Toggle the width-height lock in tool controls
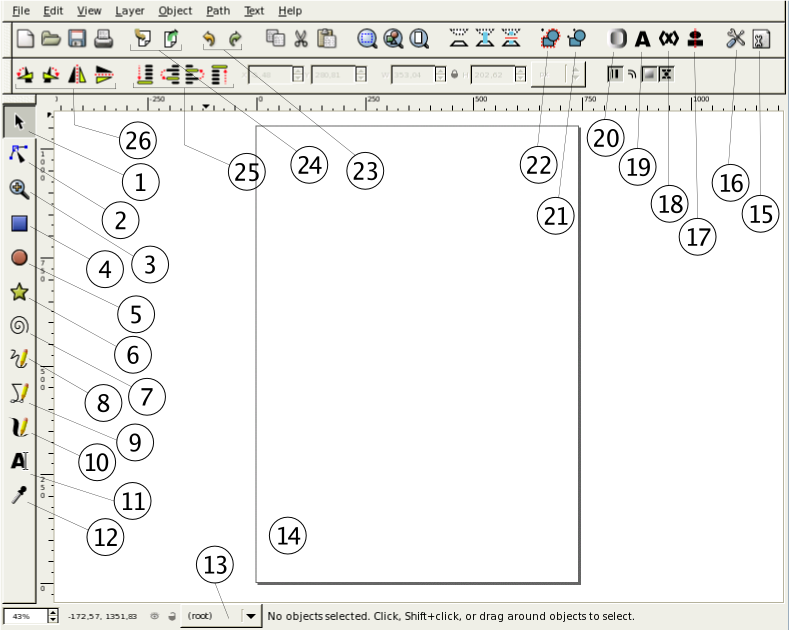The height and width of the screenshot is (630, 789). (455, 74)
